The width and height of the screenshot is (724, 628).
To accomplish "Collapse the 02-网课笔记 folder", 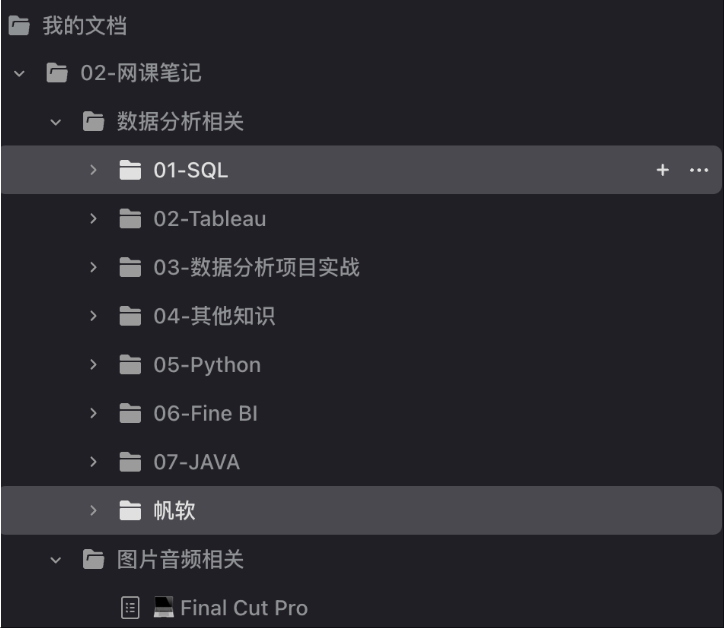I will (20, 74).
